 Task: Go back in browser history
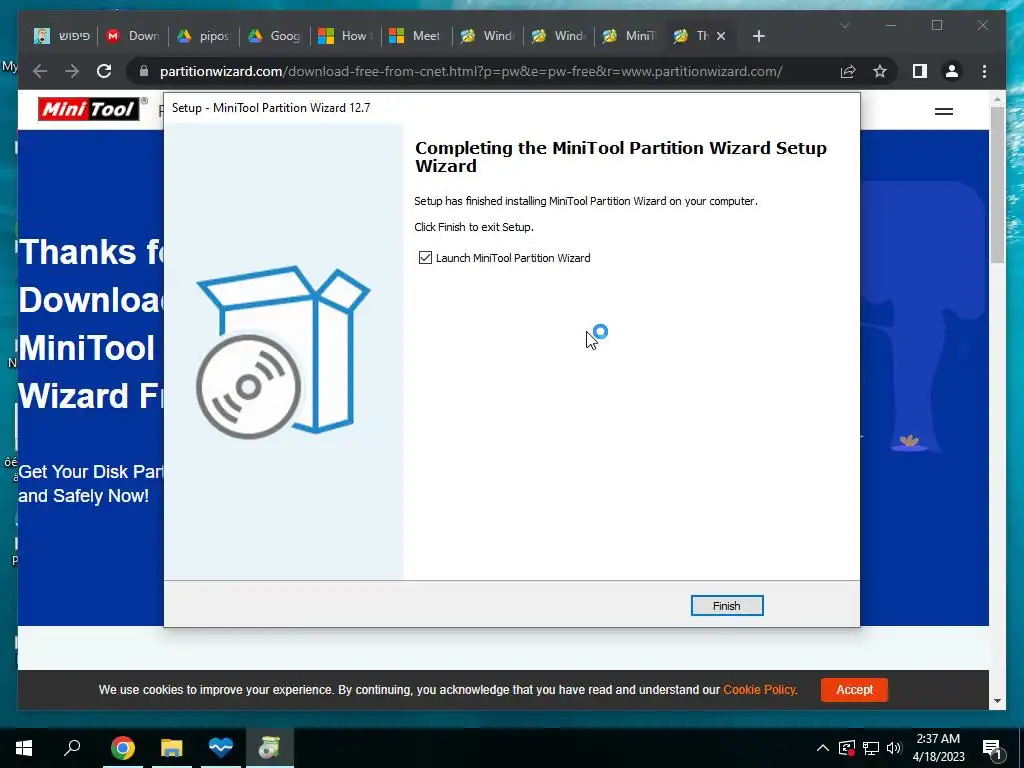(x=40, y=71)
